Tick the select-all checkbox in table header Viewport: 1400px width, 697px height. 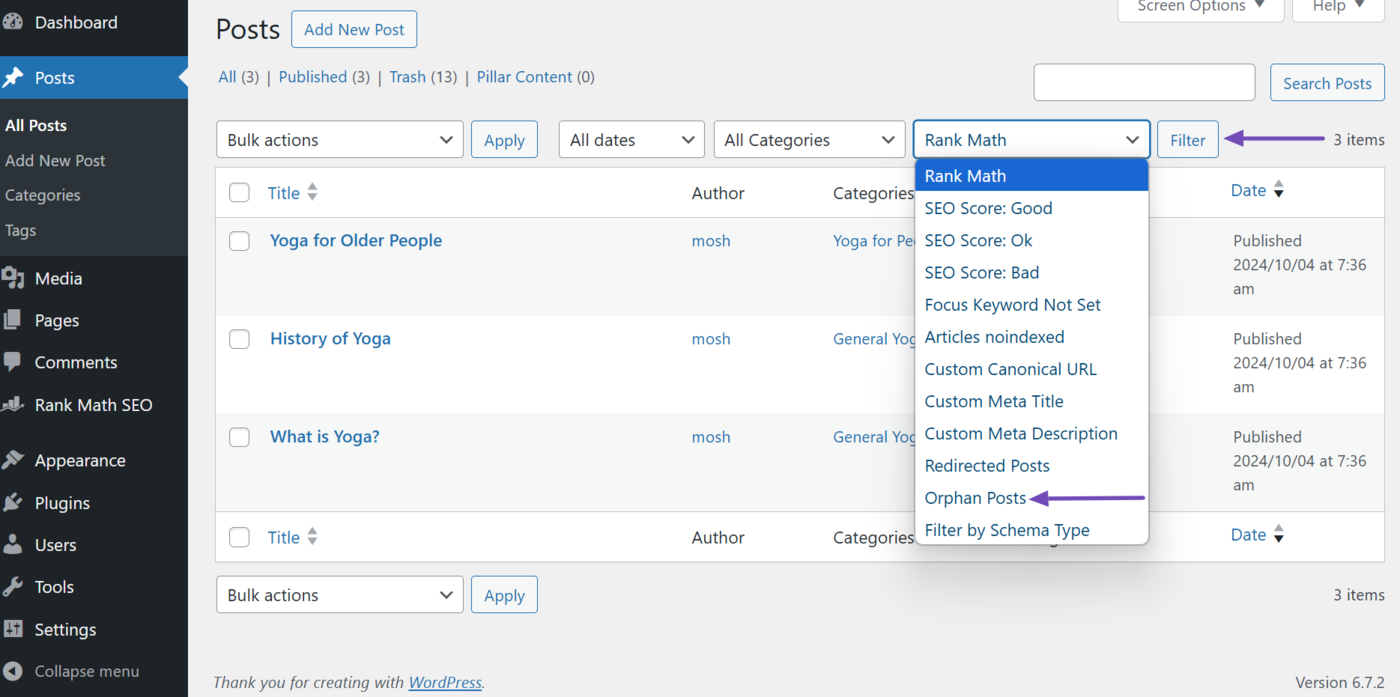pos(239,192)
